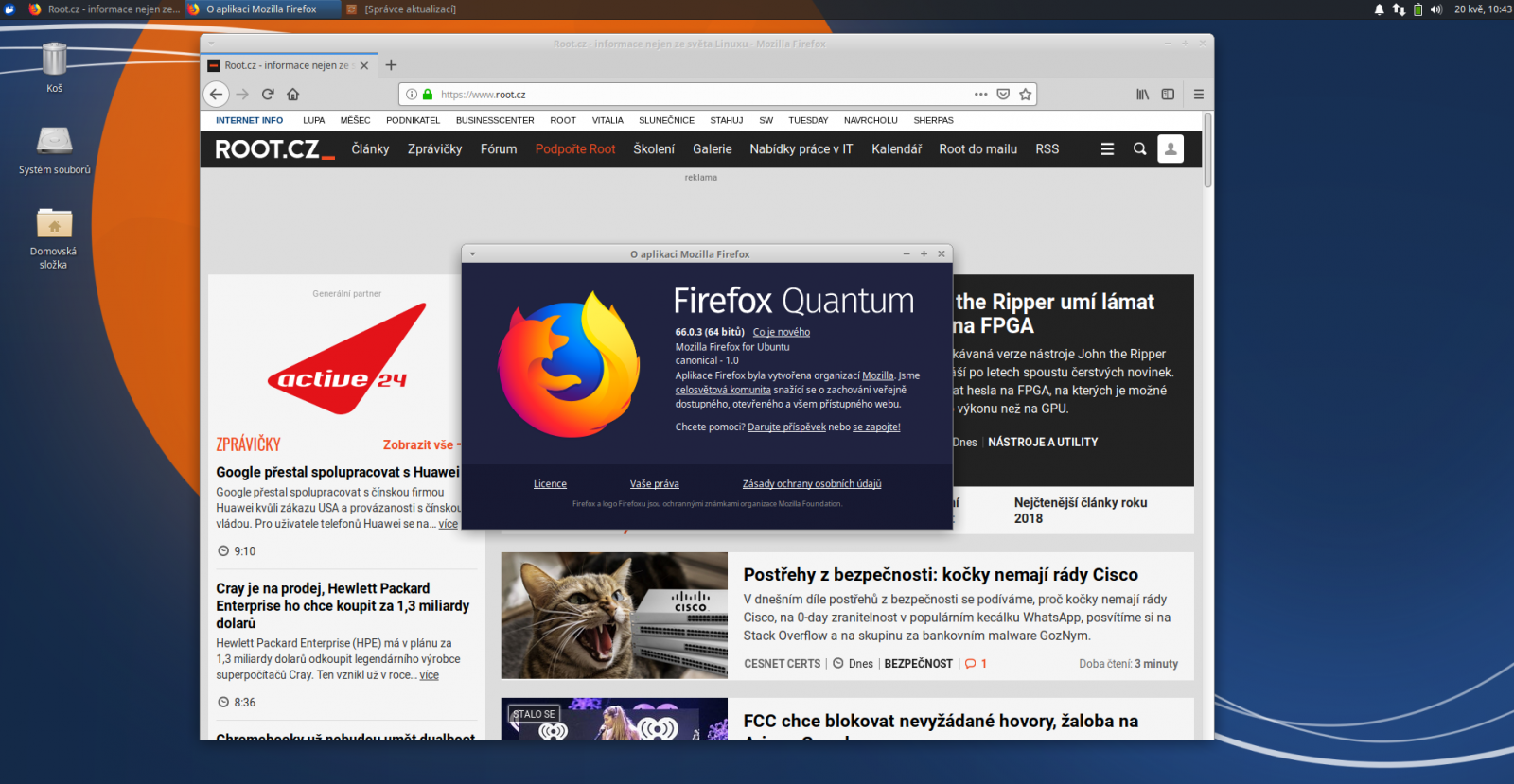Select the Root.cz browser tab
Screen dimensions: 1514x784
pos(290,65)
